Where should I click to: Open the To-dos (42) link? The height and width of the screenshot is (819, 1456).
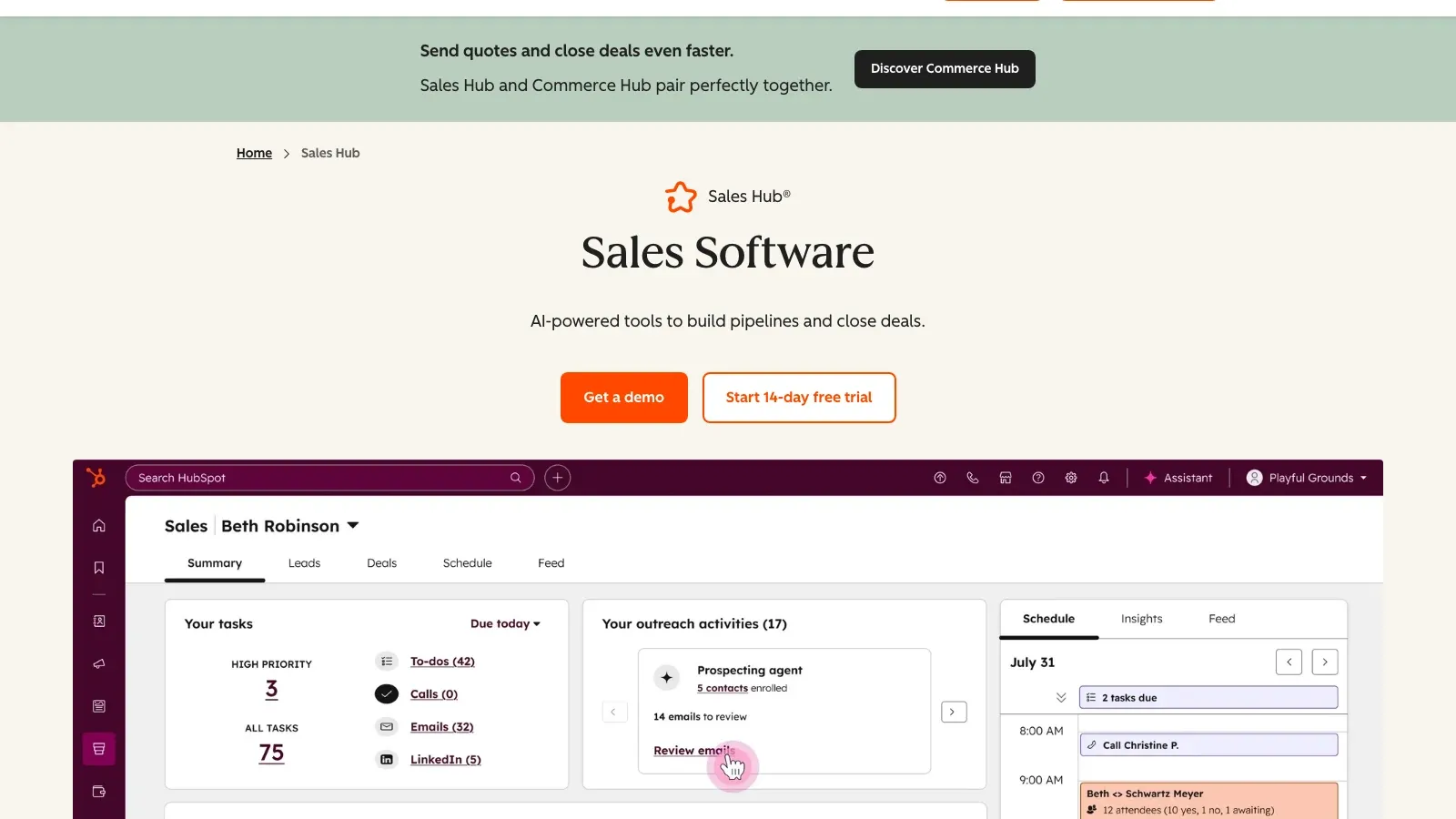click(x=442, y=662)
